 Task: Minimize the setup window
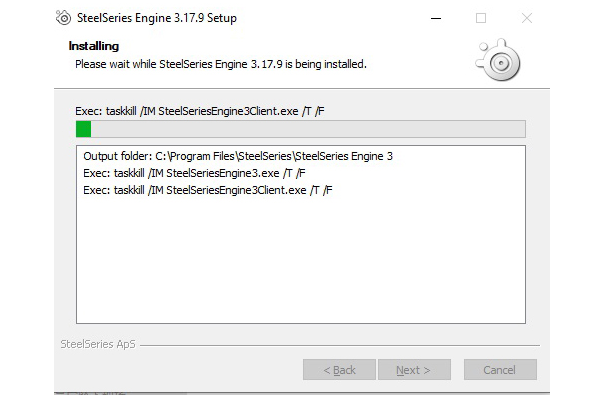coord(436,18)
